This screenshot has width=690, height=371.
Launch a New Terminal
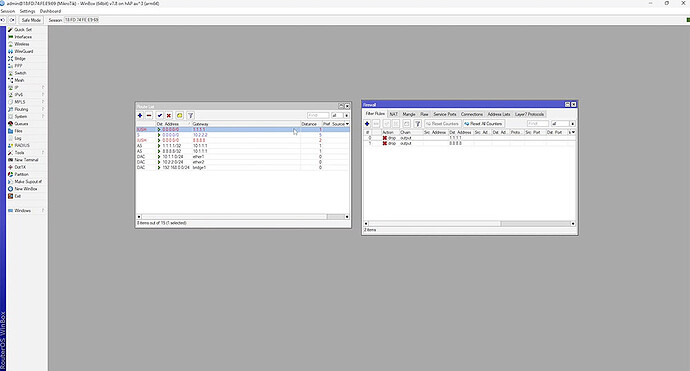[x=26, y=160]
